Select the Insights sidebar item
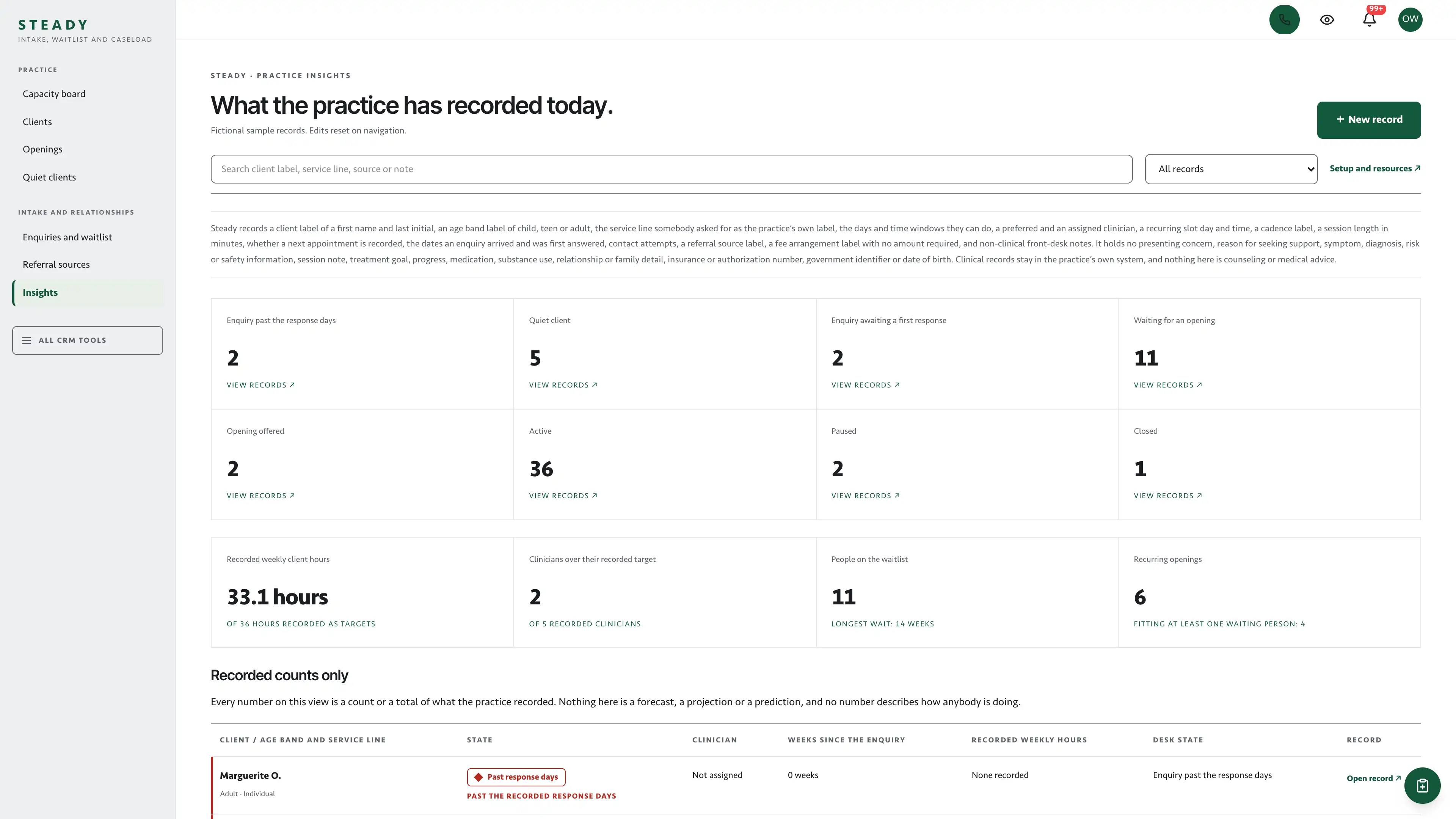 coord(88,293)
